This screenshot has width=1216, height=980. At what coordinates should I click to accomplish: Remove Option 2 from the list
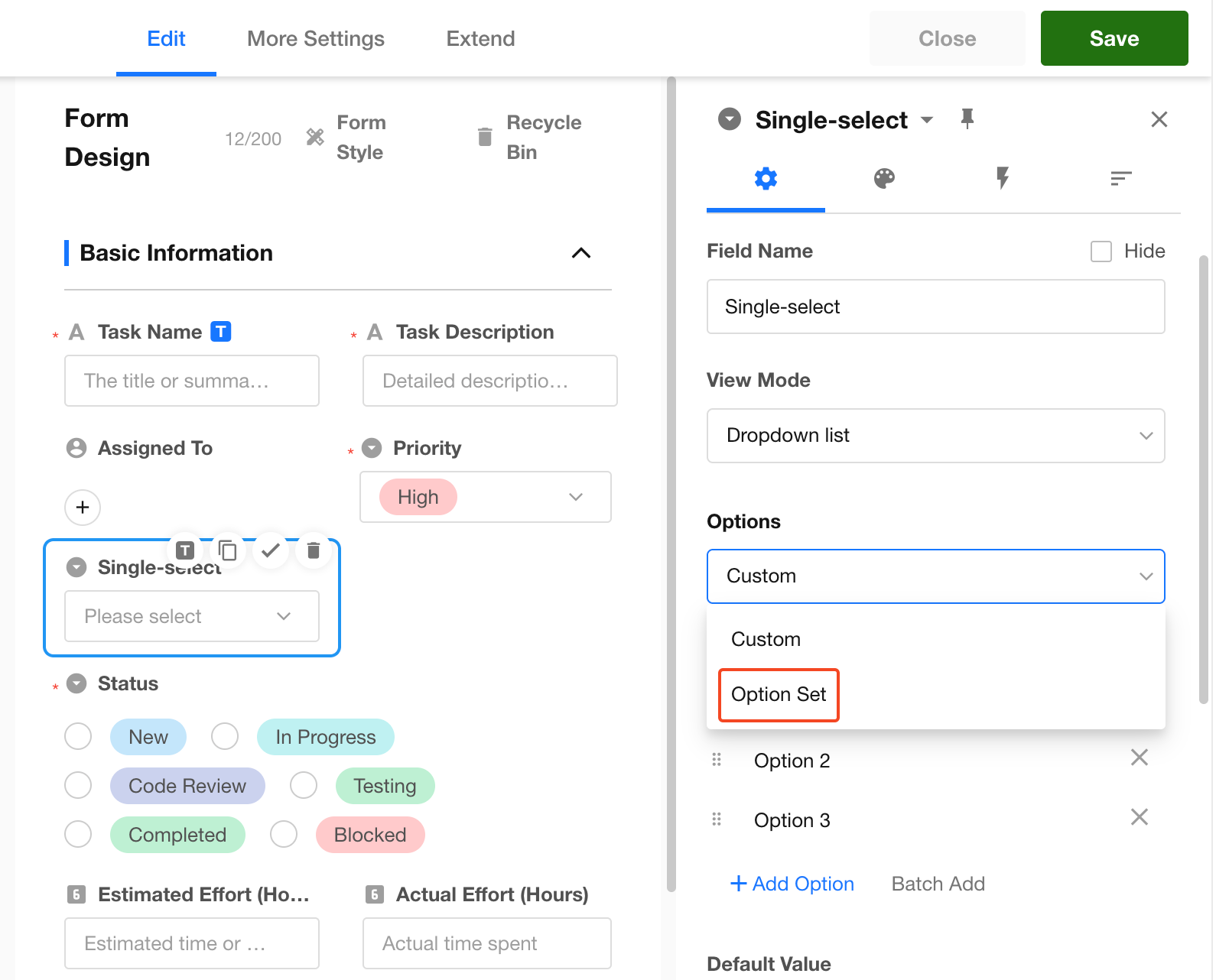pos(1139,758)
